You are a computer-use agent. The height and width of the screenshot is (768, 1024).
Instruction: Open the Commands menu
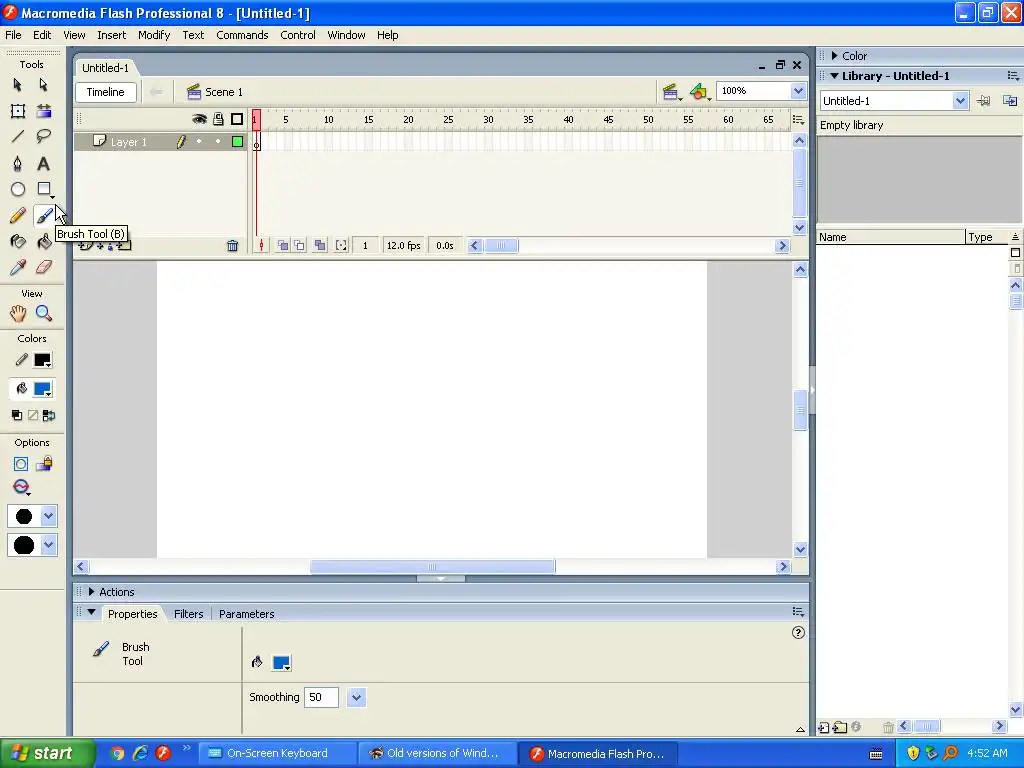(x=242, y=35)
